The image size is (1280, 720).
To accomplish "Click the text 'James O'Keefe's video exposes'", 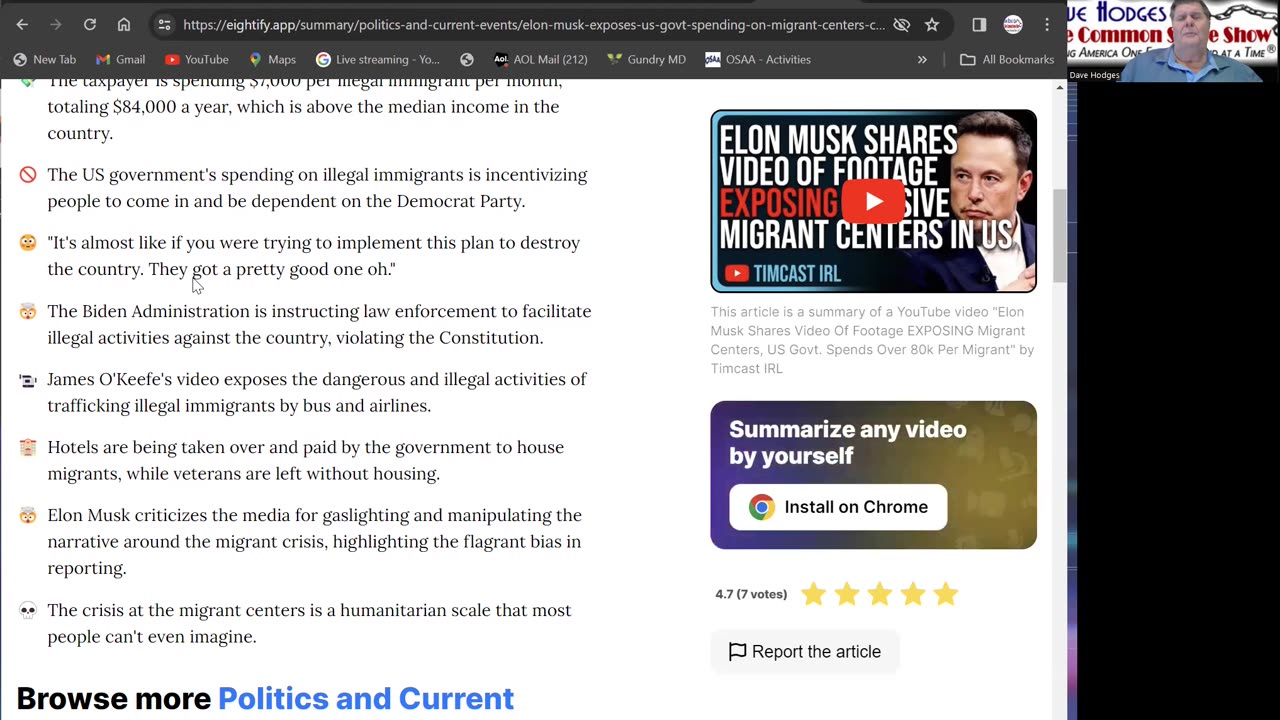I will 166,379.
